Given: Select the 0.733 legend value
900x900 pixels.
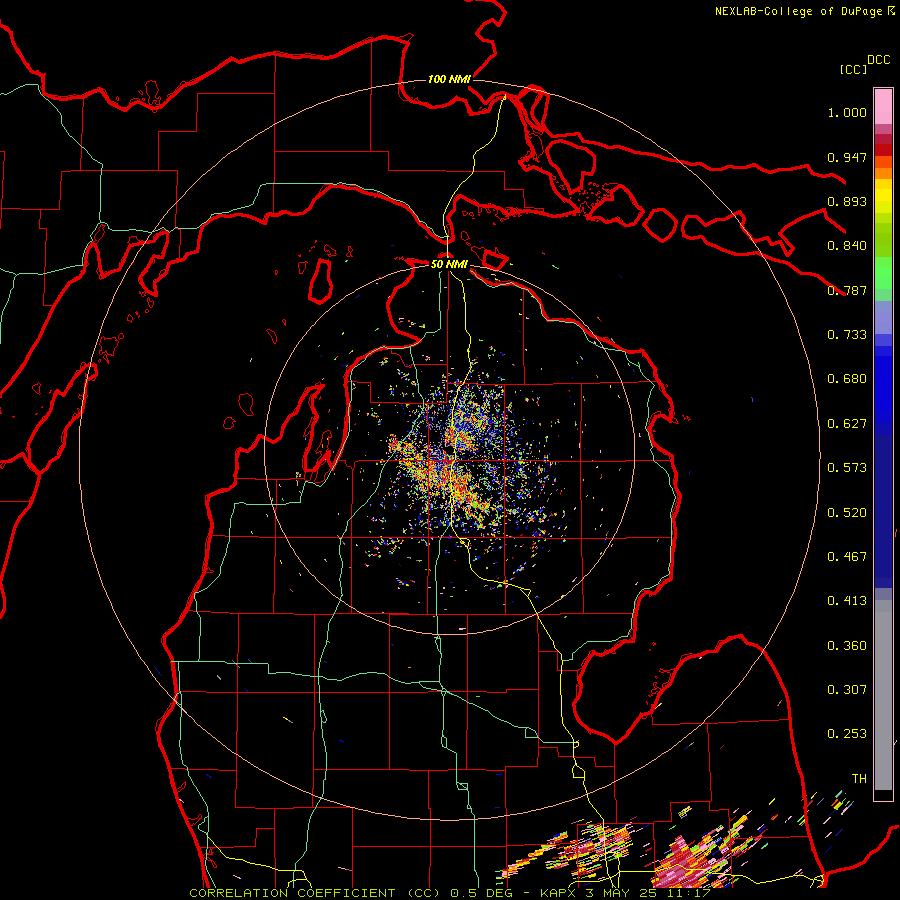Looking at the screenshot, I should (x=847, y=335).
